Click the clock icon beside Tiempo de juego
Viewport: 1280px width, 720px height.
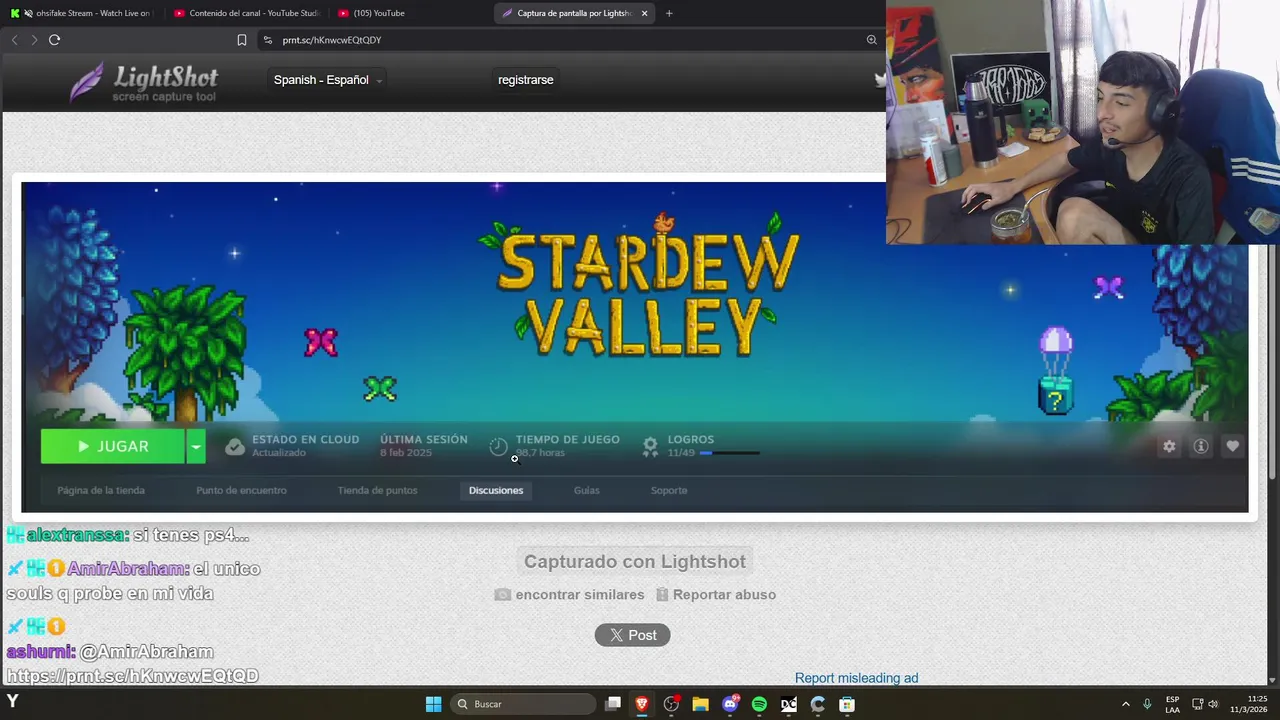[x=498, y=447]
